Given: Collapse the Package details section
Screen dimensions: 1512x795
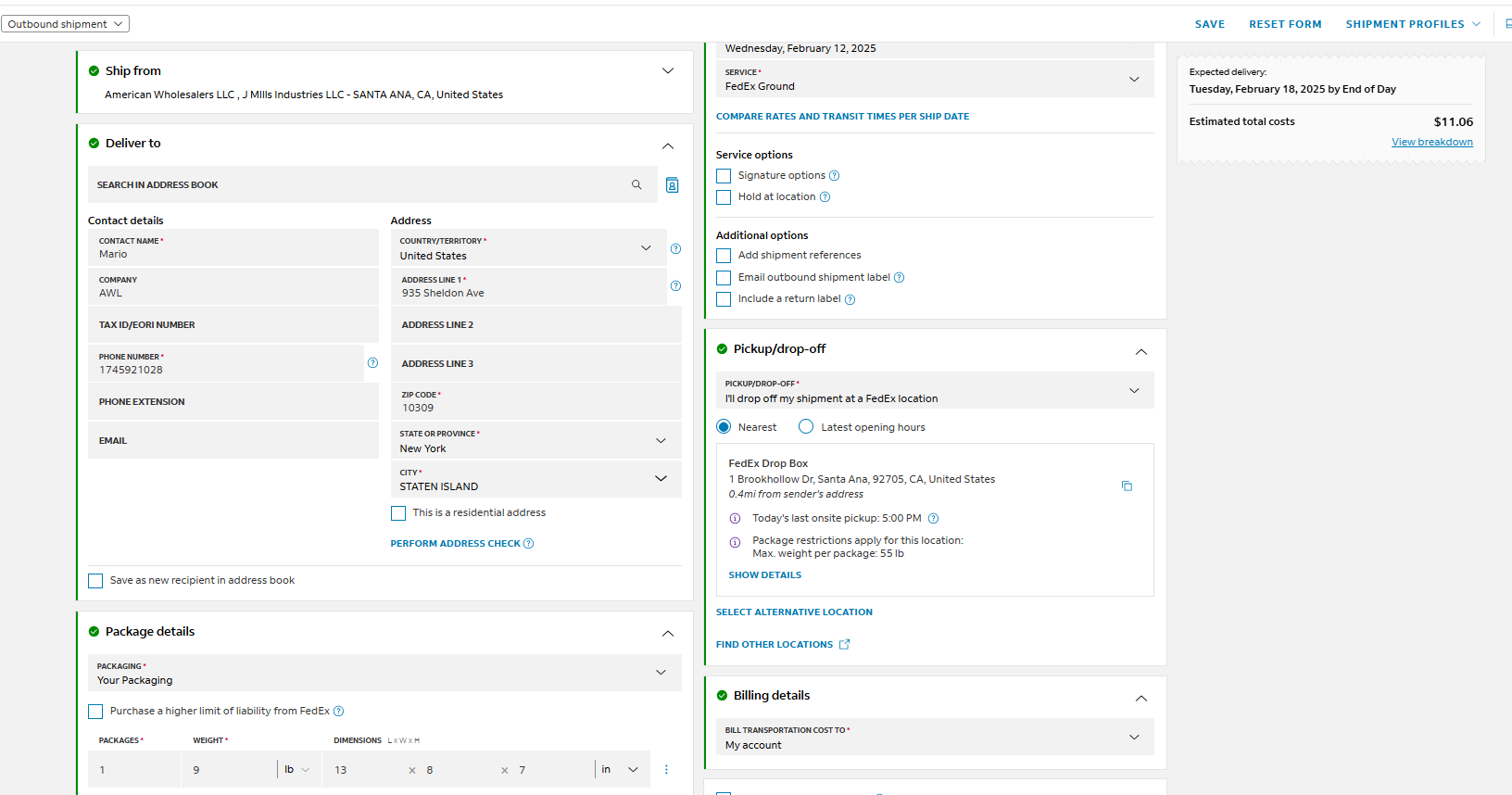Looking at the screenshot, I should click(668, 634).
